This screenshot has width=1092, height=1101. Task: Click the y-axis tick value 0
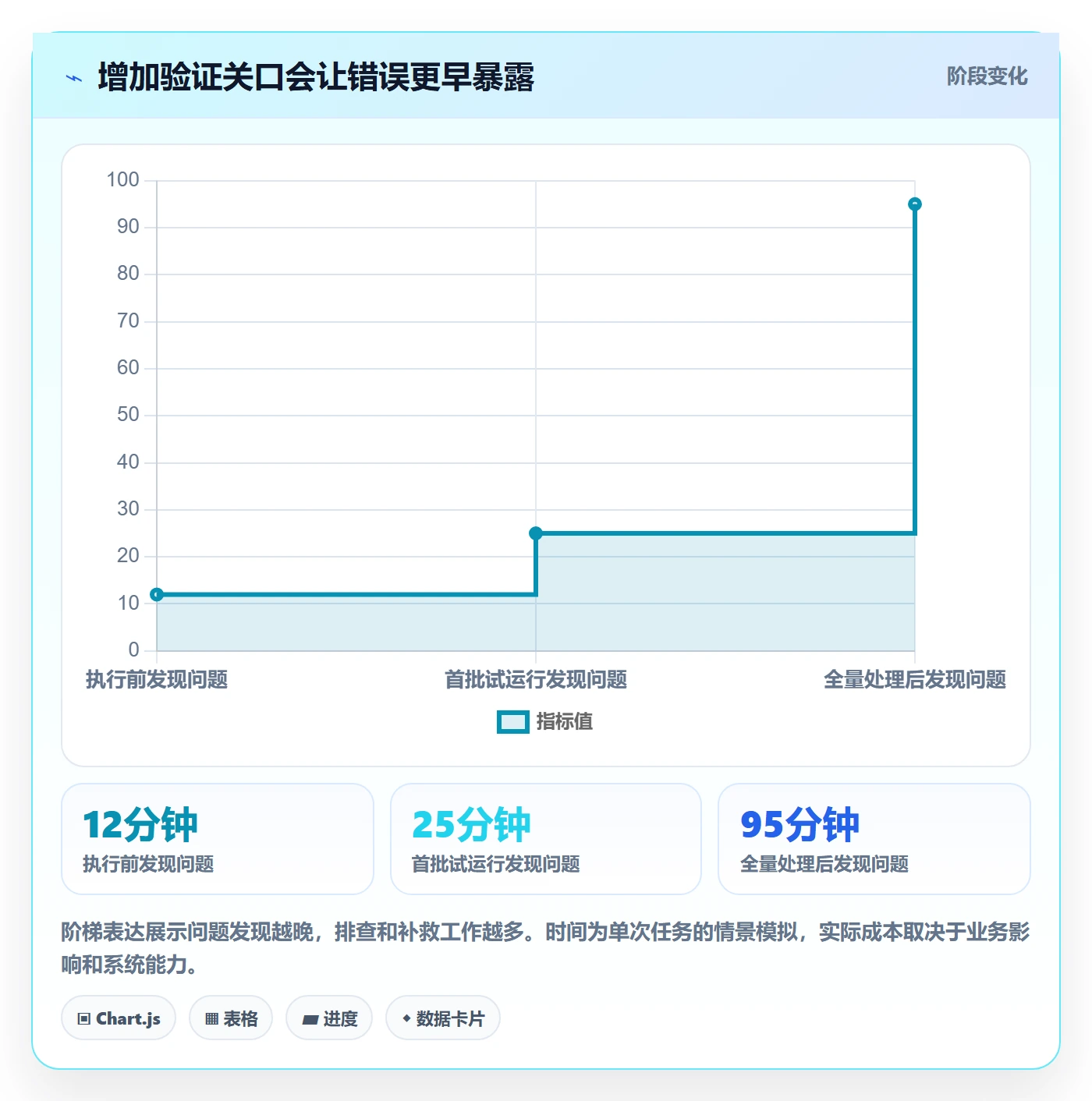(x=133, y=650)
